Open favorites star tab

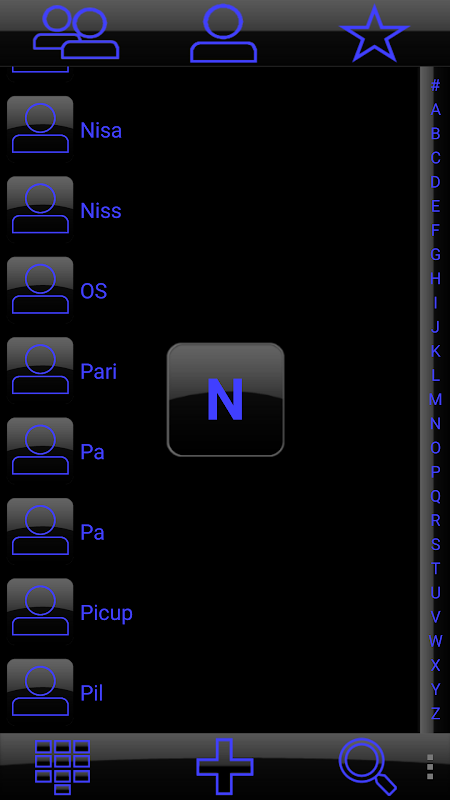pyautogui.click(x=374, y=34)
